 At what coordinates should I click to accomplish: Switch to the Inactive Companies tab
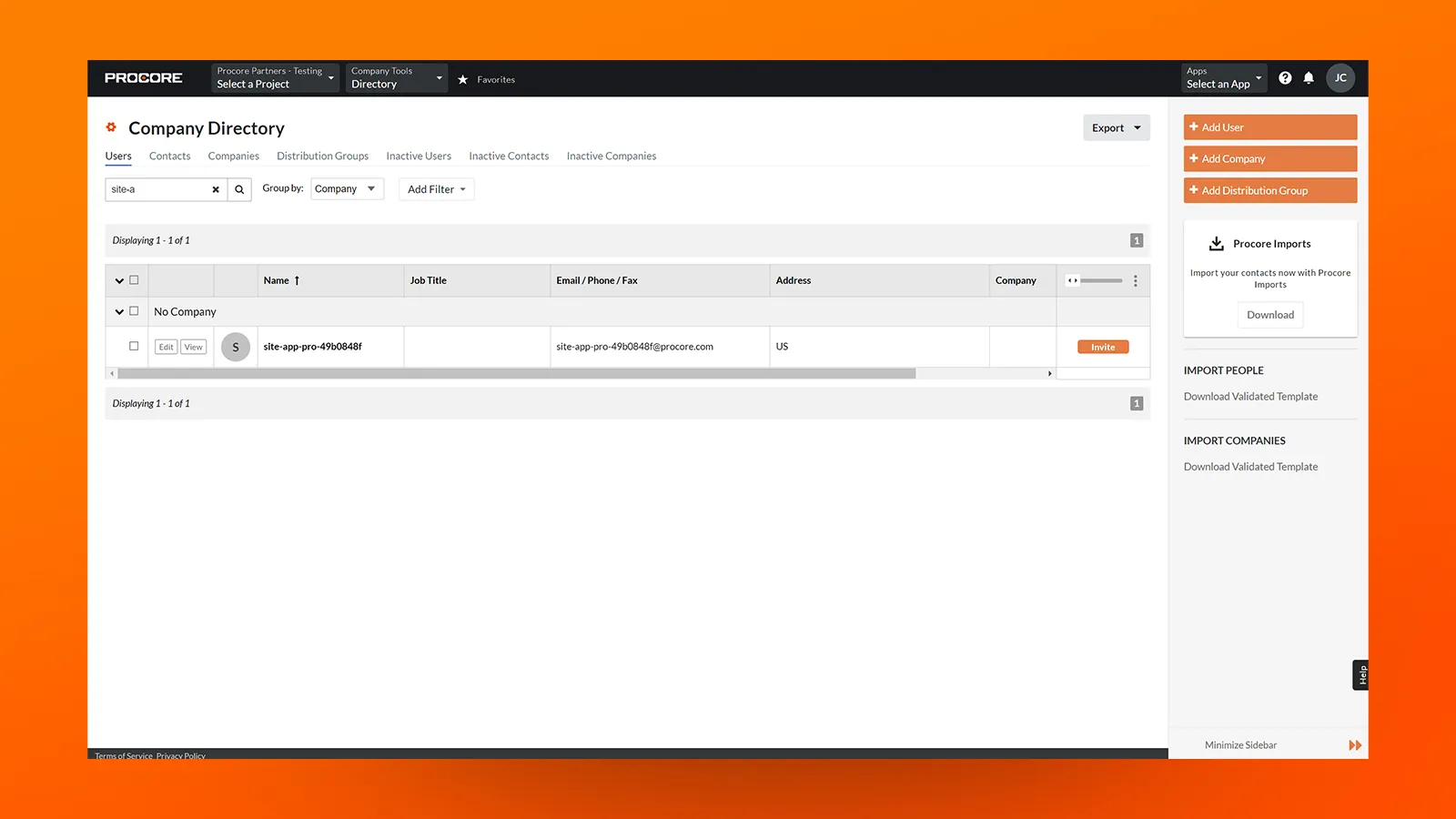[612, 157]
